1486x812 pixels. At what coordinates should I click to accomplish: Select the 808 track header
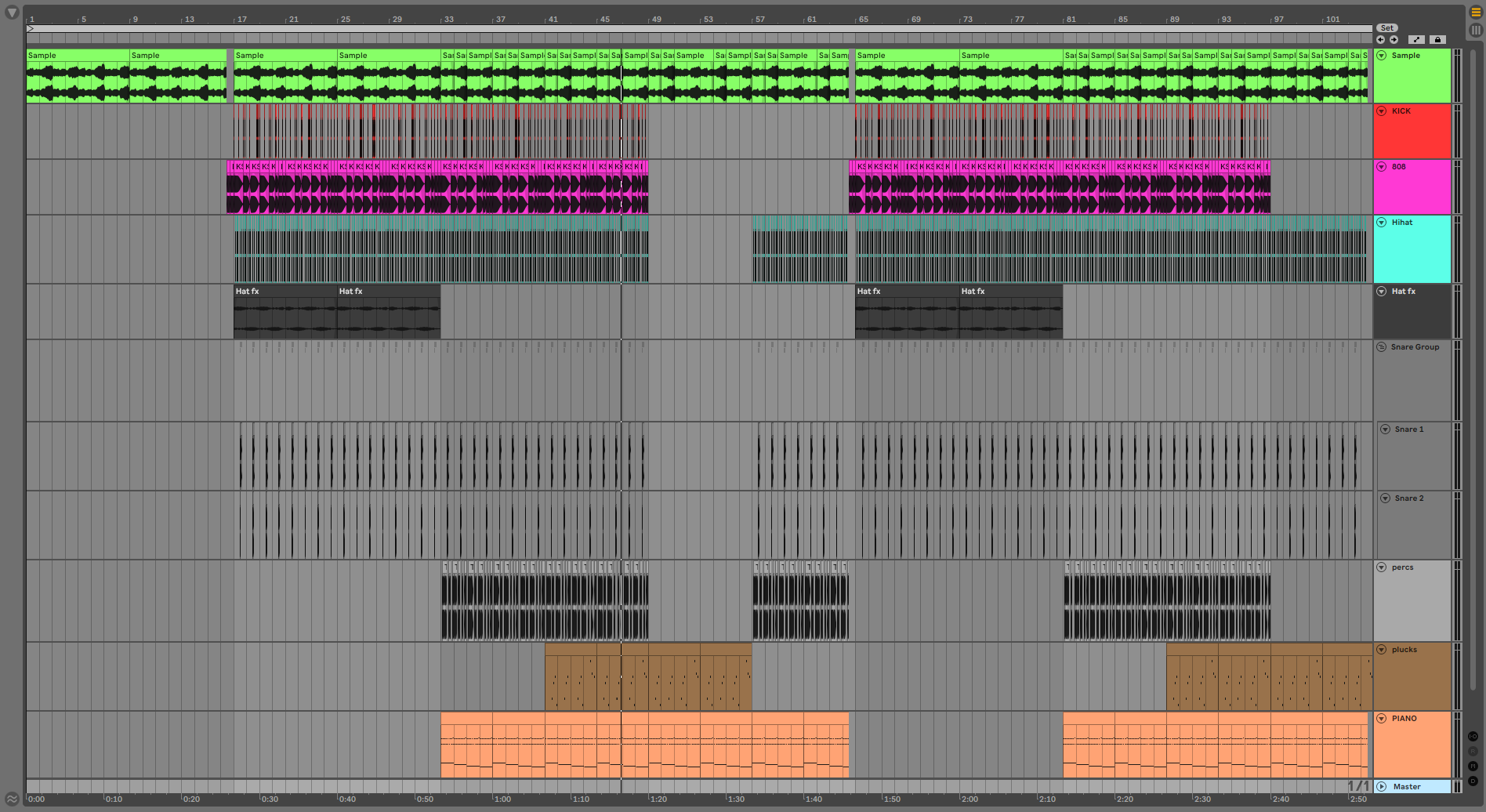(1412, 187)
